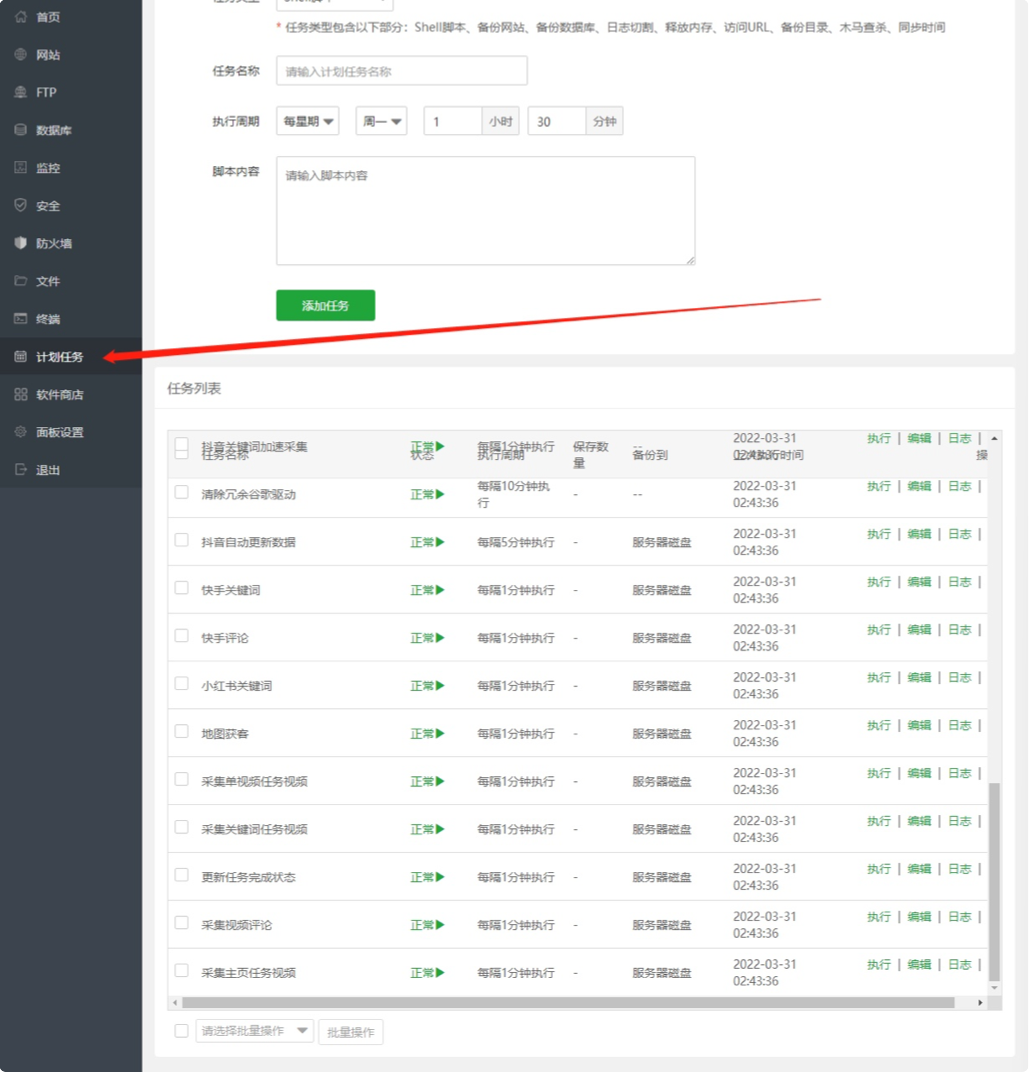Click 编辑 for 采集视频评论
This screenshot has width=1030, height=1074.
pyautogui.click(x=919, y=916)
